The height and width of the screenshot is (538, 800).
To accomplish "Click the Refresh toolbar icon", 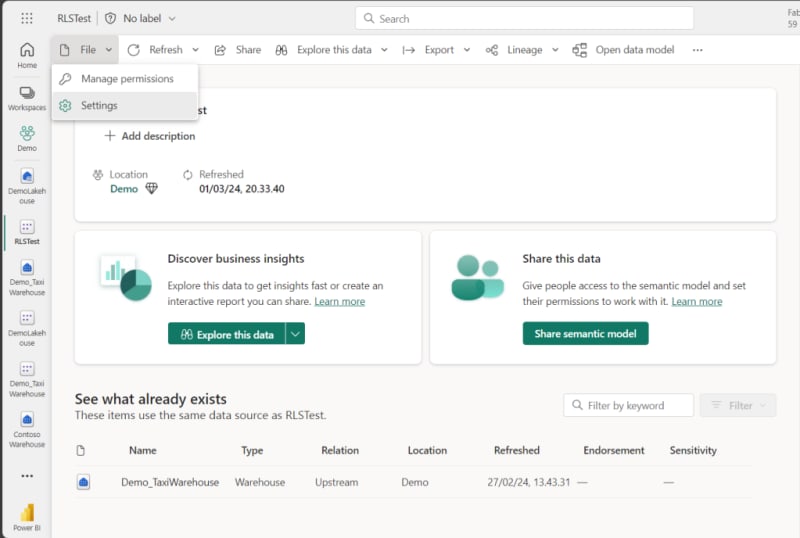I will click(134, 50).
